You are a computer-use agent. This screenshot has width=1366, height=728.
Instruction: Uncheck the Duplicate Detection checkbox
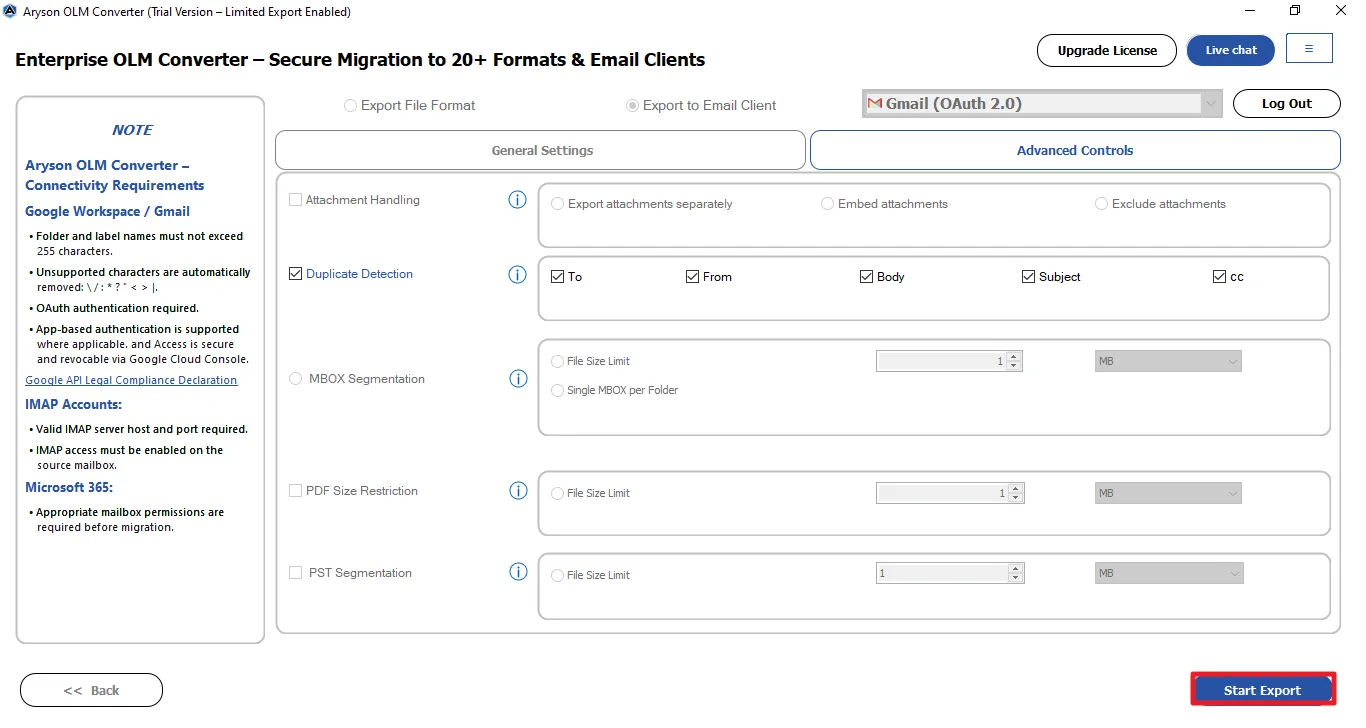click(x=295, y=274)
